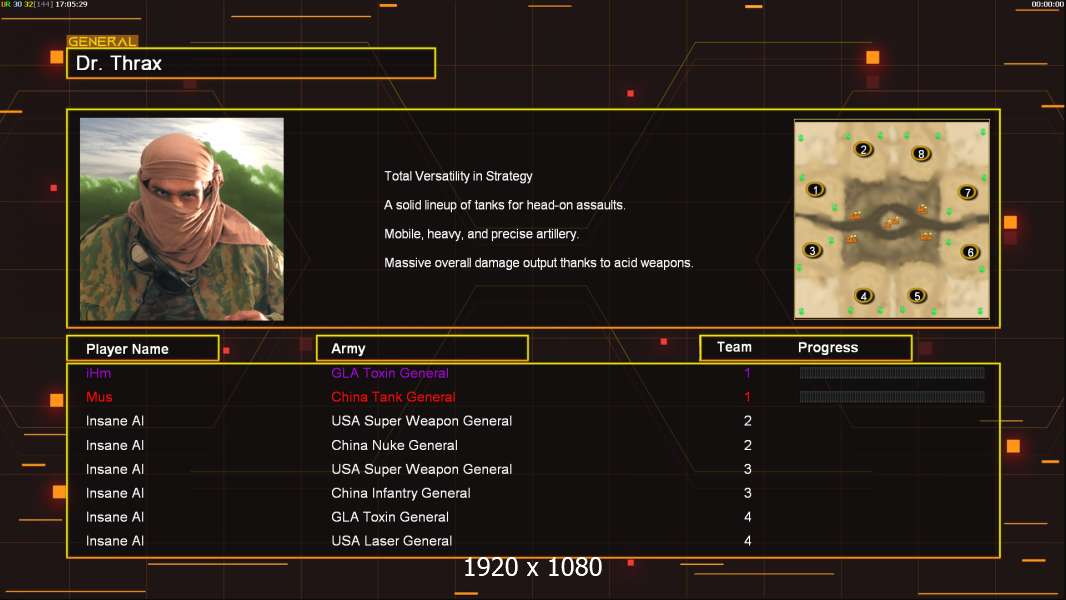Click Mus's loading progress bar
1066x600 pixels.
pyautogui.click(x=892, y=397)
